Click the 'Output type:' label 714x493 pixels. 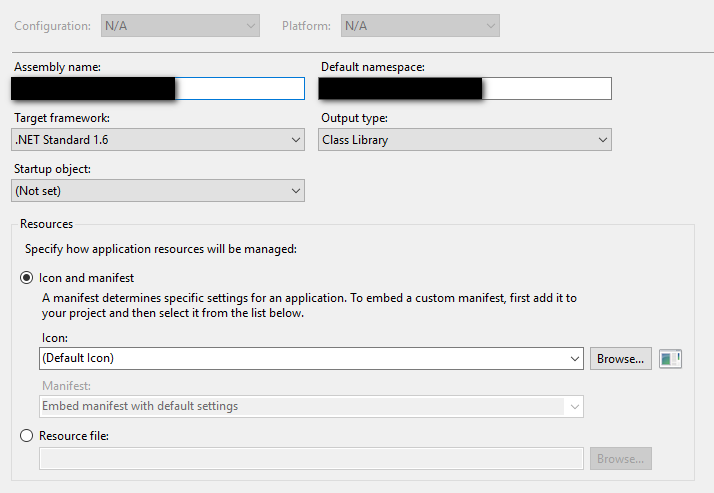tap(354, 118)
